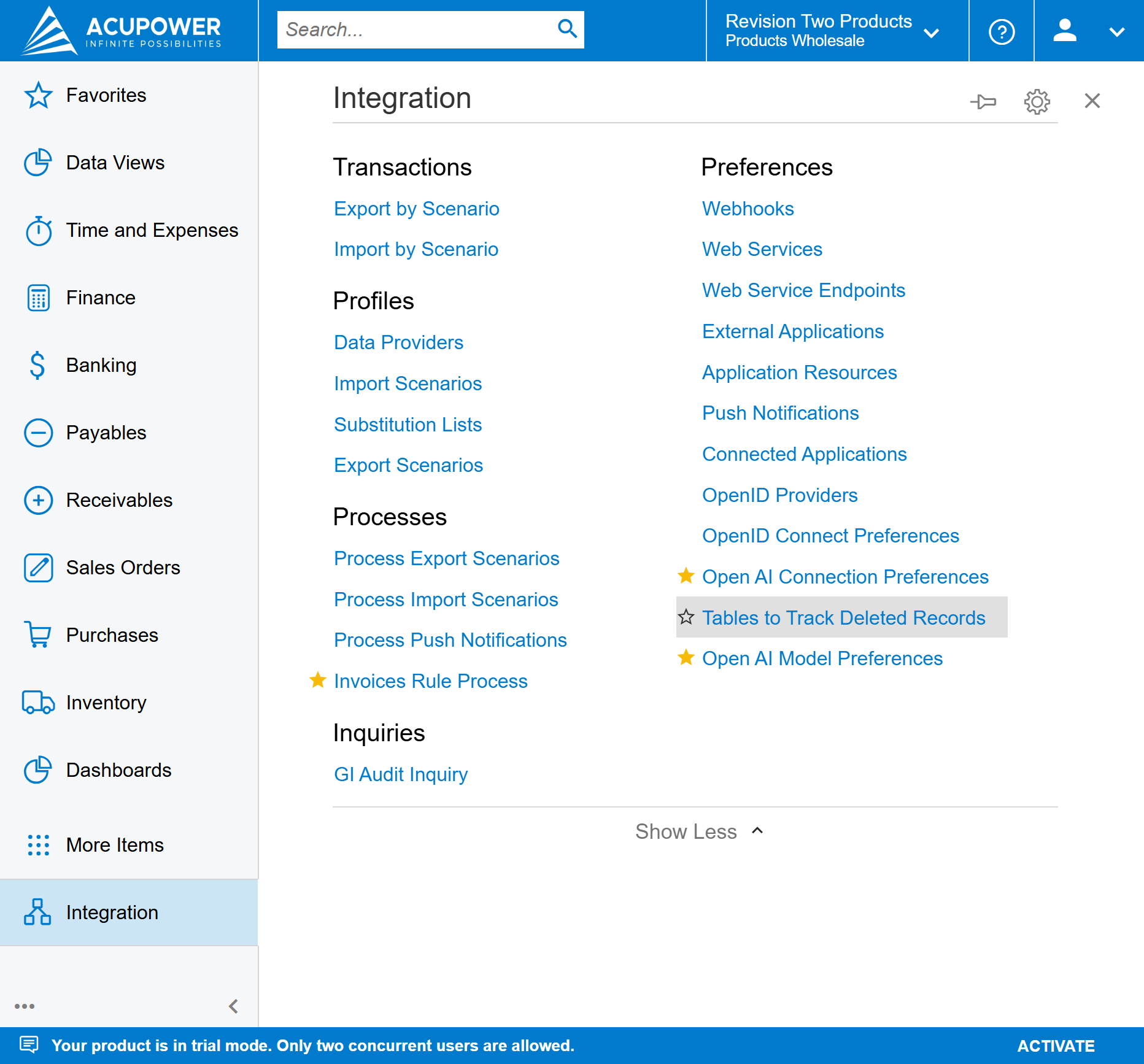
Task: Open GI Audit Inquiry
Action: point(401,774)
